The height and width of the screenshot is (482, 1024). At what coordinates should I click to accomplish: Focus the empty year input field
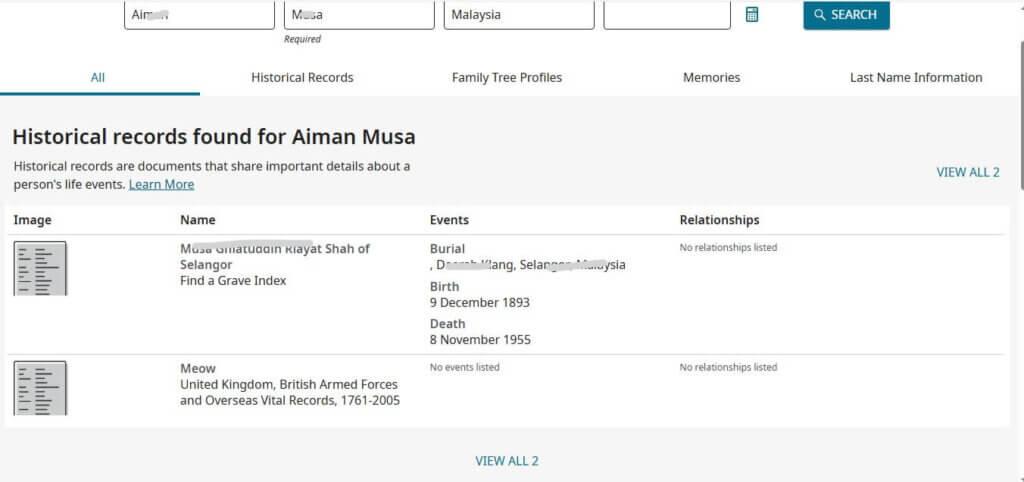[667, 14]
